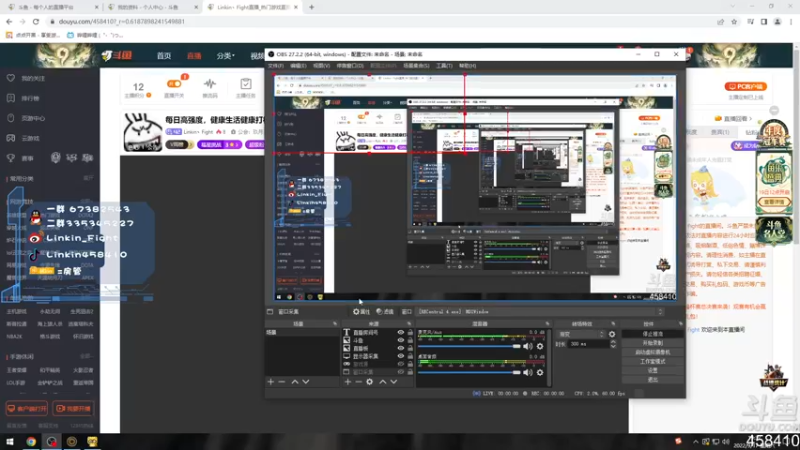Screen dimensions: 800x450
Task: Click PC客户端 button on Douyu page
Action: [746, 86]
